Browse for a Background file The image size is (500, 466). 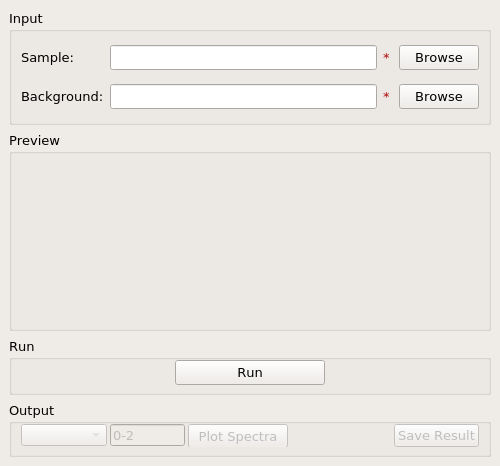point(439,97)
